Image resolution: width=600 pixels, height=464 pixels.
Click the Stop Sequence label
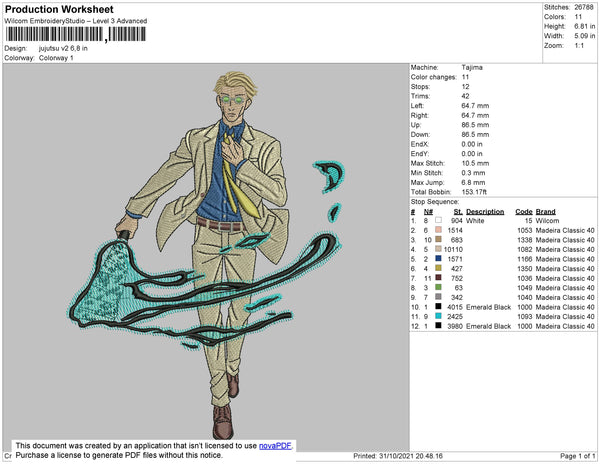point(435,202)
